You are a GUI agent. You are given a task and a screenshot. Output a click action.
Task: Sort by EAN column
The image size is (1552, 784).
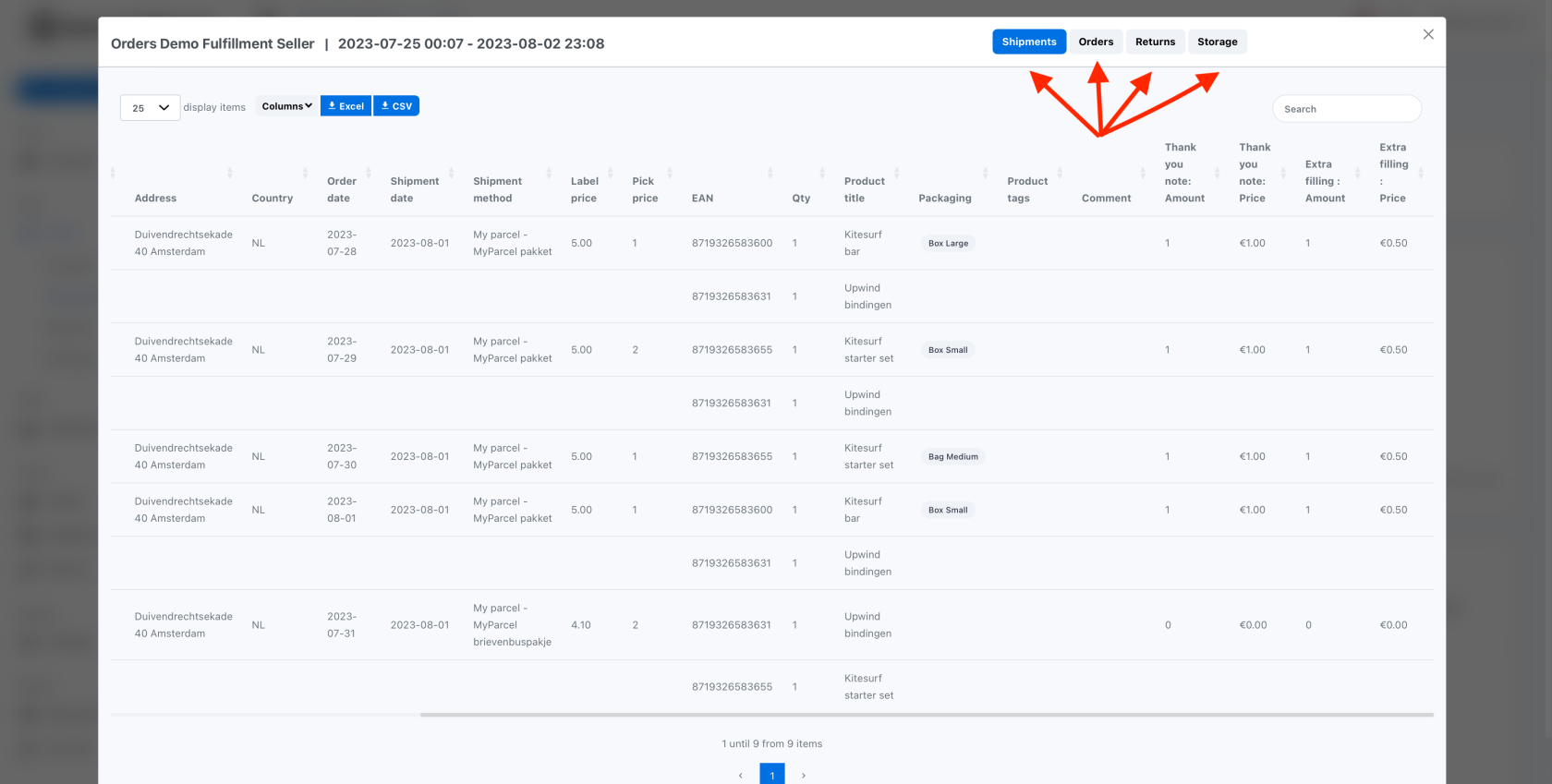coord(702,198)
